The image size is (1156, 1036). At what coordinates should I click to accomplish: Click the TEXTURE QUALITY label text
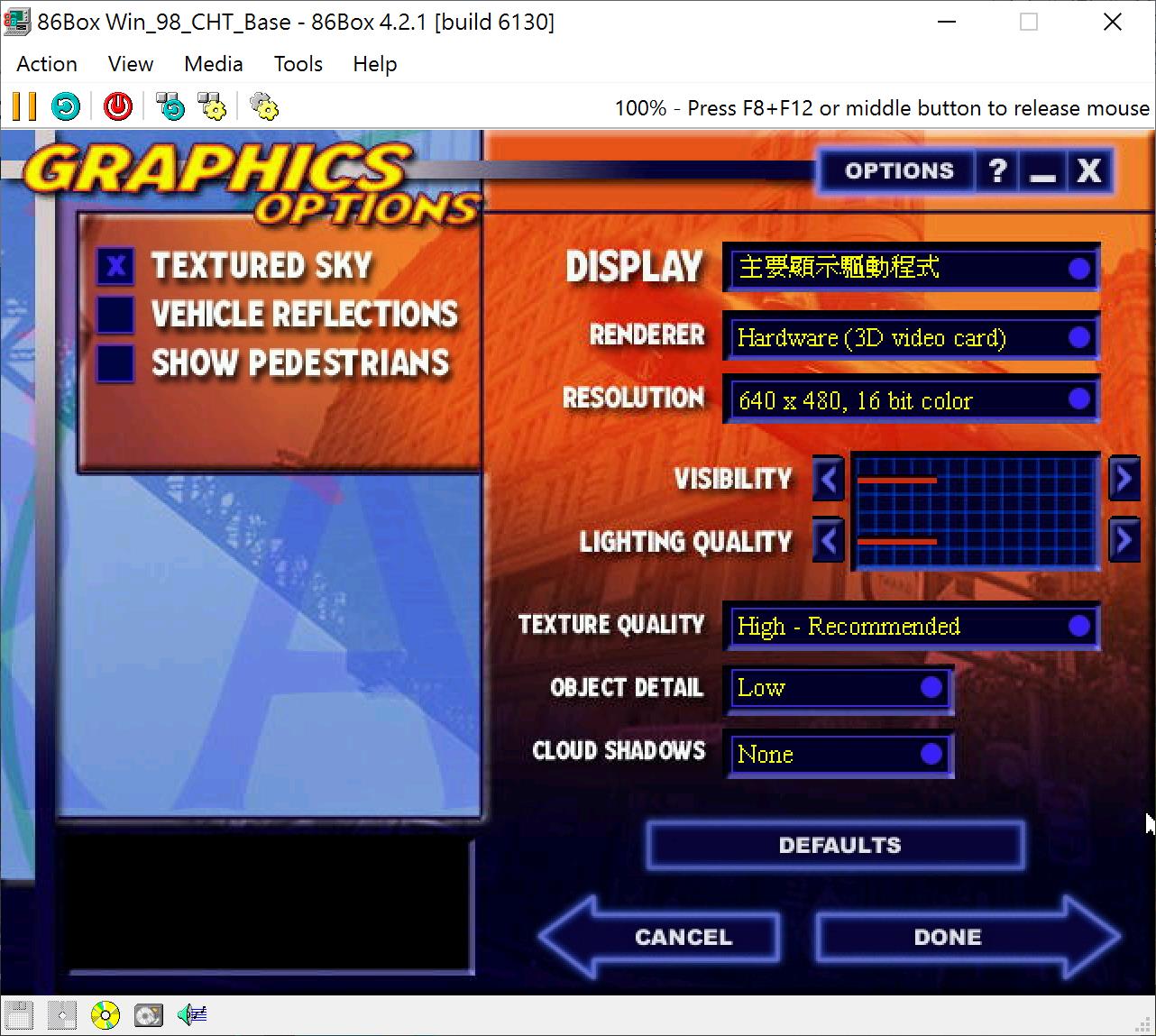coord(611,624)
